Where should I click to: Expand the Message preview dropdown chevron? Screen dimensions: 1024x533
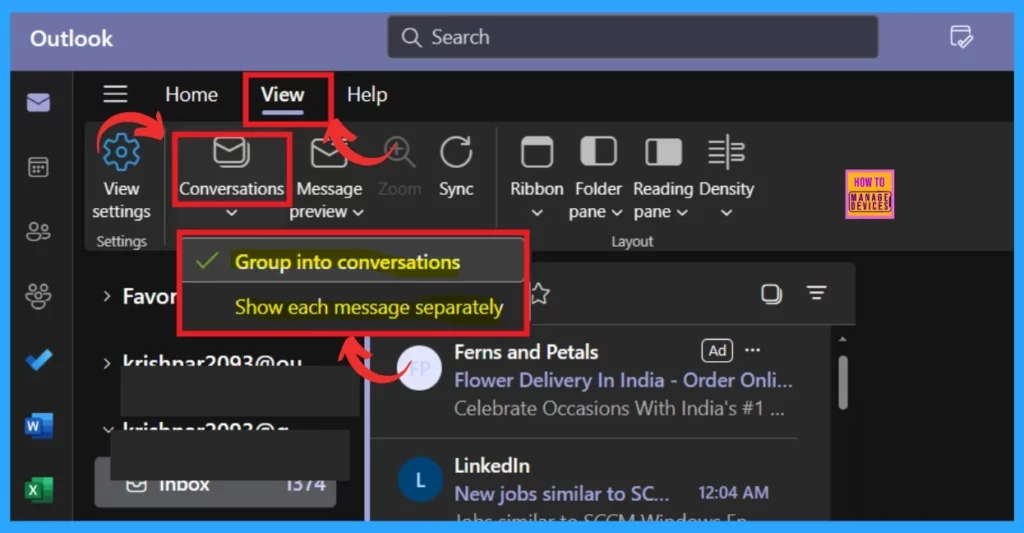click(x=358, y=212)
